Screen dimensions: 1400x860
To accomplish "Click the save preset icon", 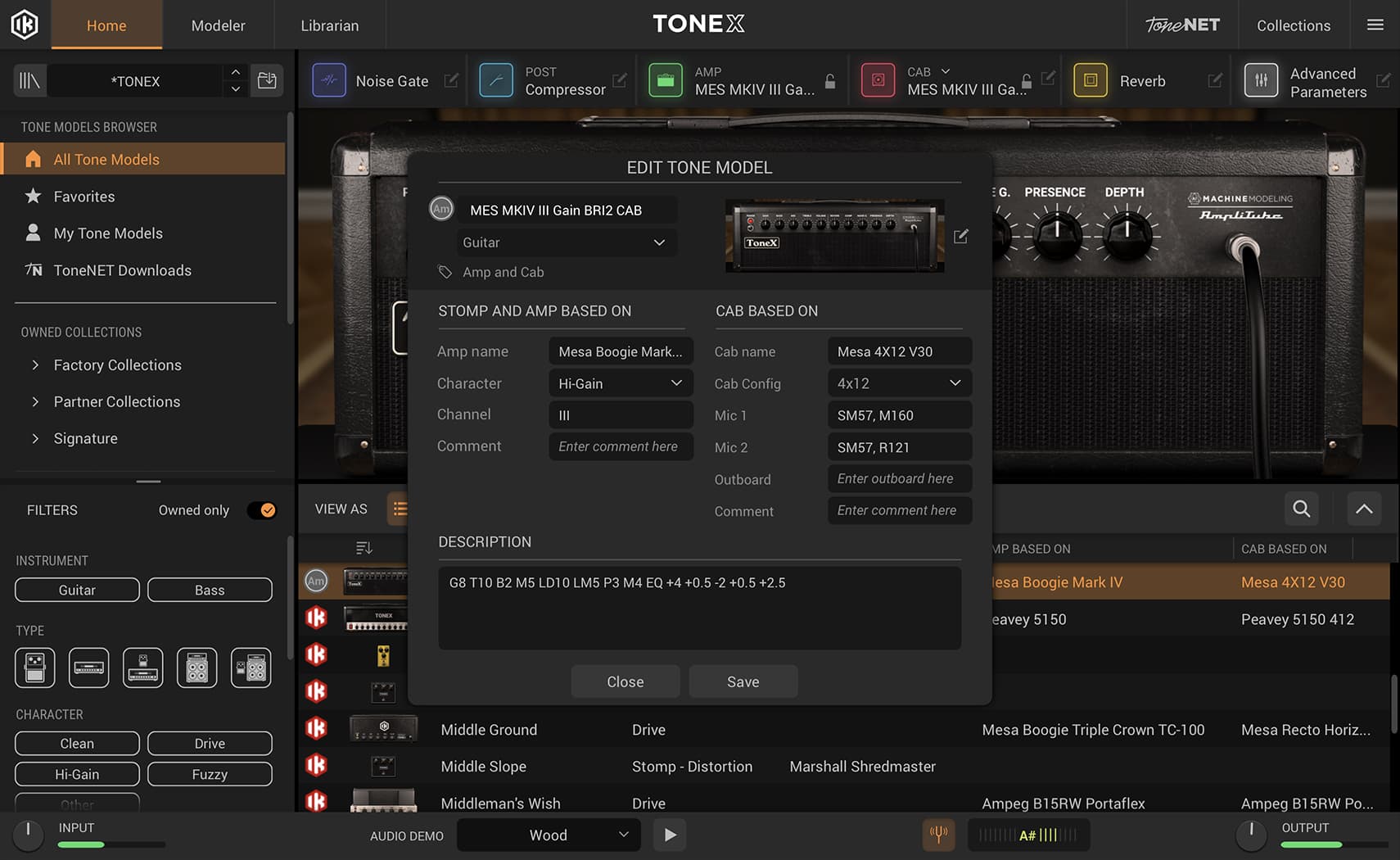I will click(x=267, y=81).
